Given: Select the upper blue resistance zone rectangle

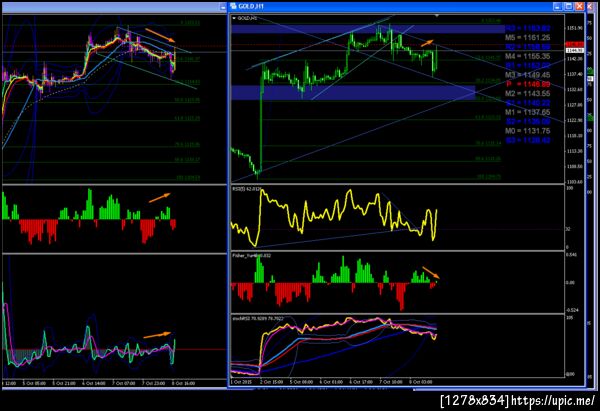Looking at the screenshot, I should pyautogui.click(x=368, y=29).
